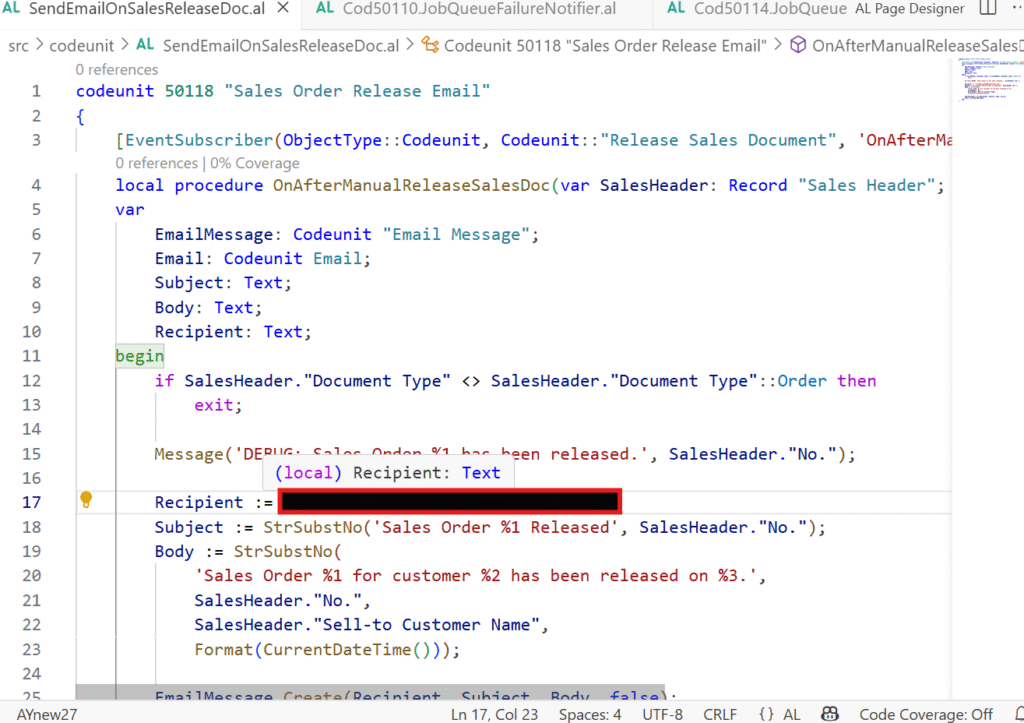Close the SendEmailOnSalesReleaseDoc.al tab
The image size is (1024, 723).
284,9
